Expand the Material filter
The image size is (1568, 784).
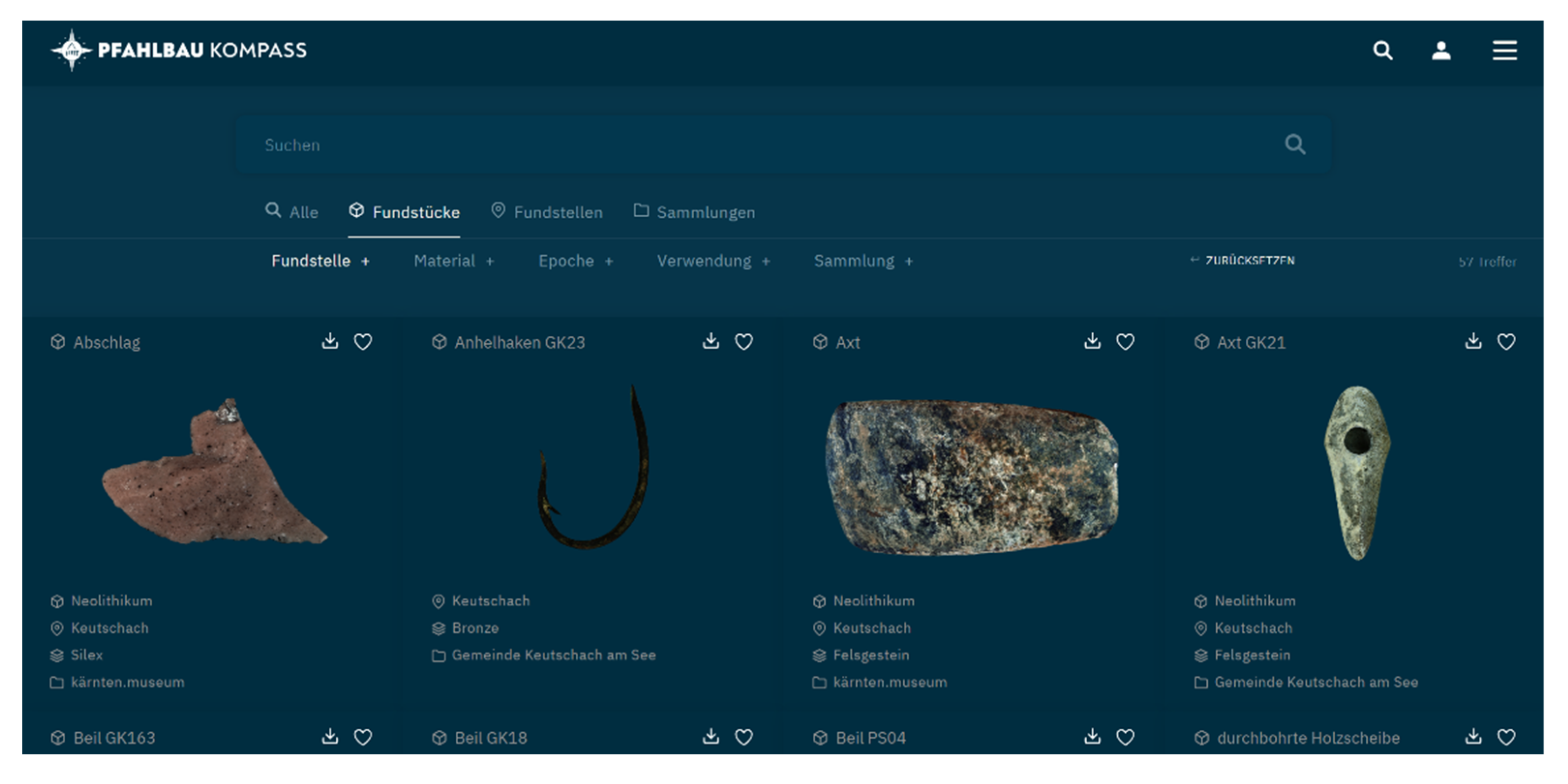coord(453,261)
